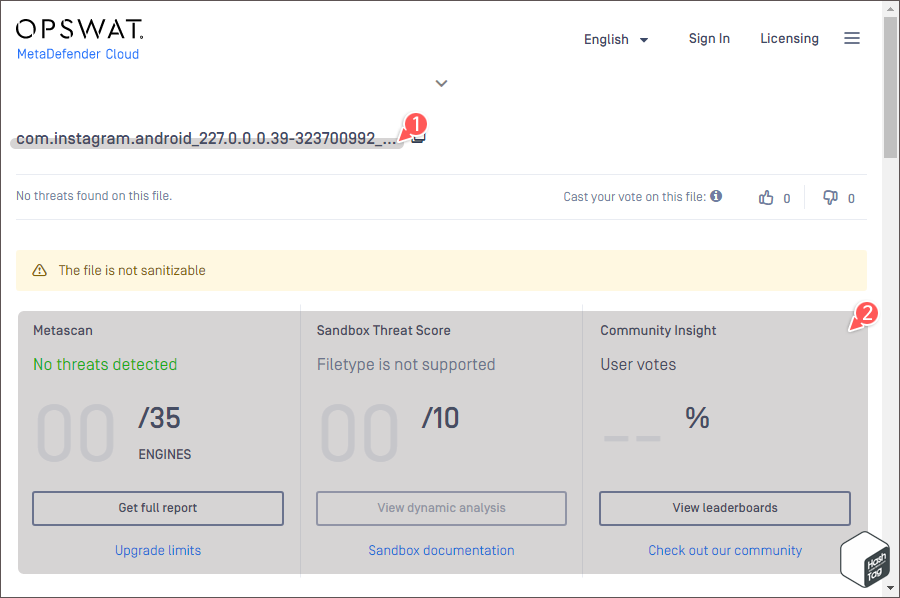Viewport: 900px width, 598px height.
Task: Click Get full report button
Action: point(158,508)
